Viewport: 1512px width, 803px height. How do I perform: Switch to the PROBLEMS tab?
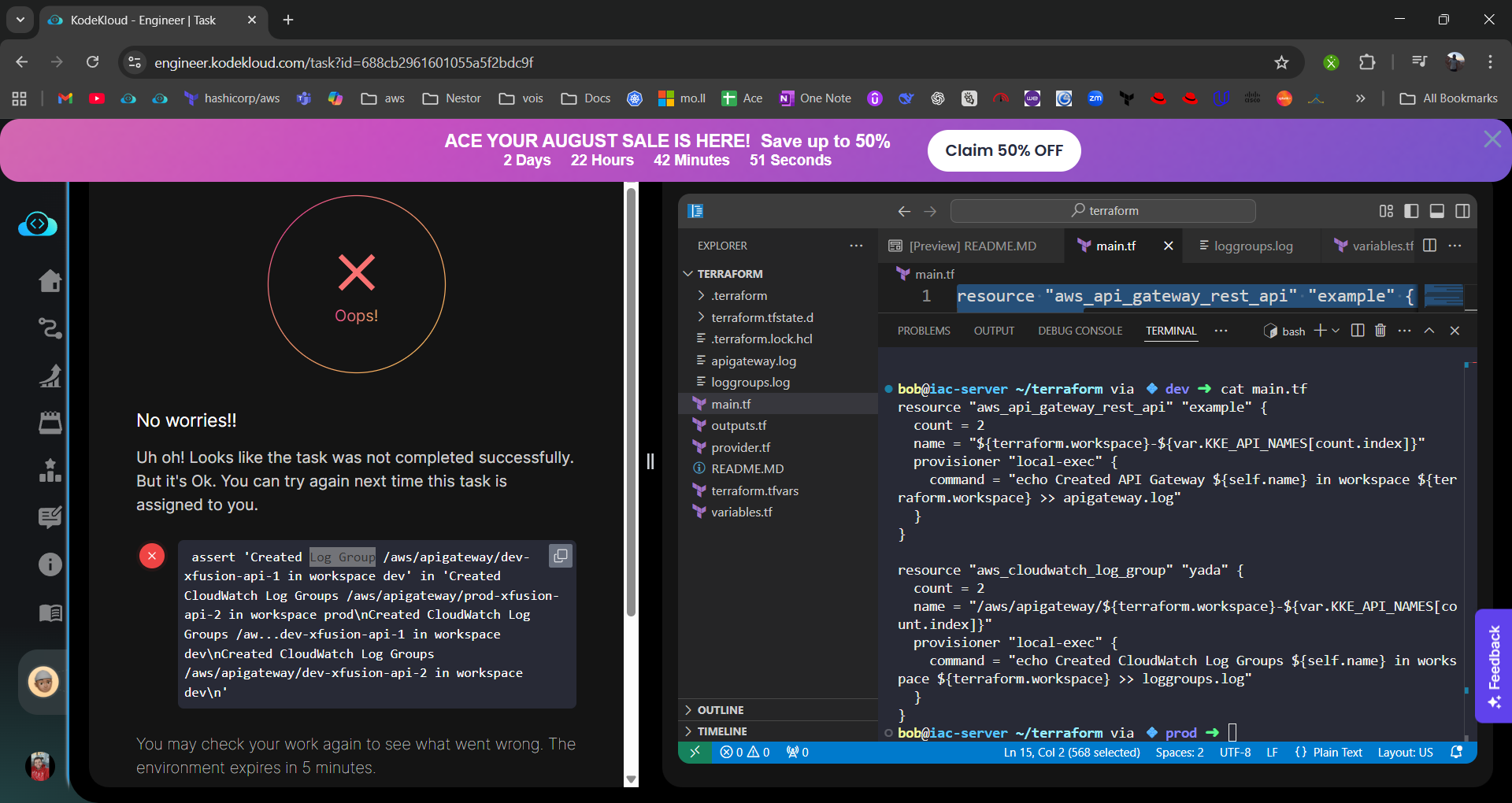[x=923, y=331]
